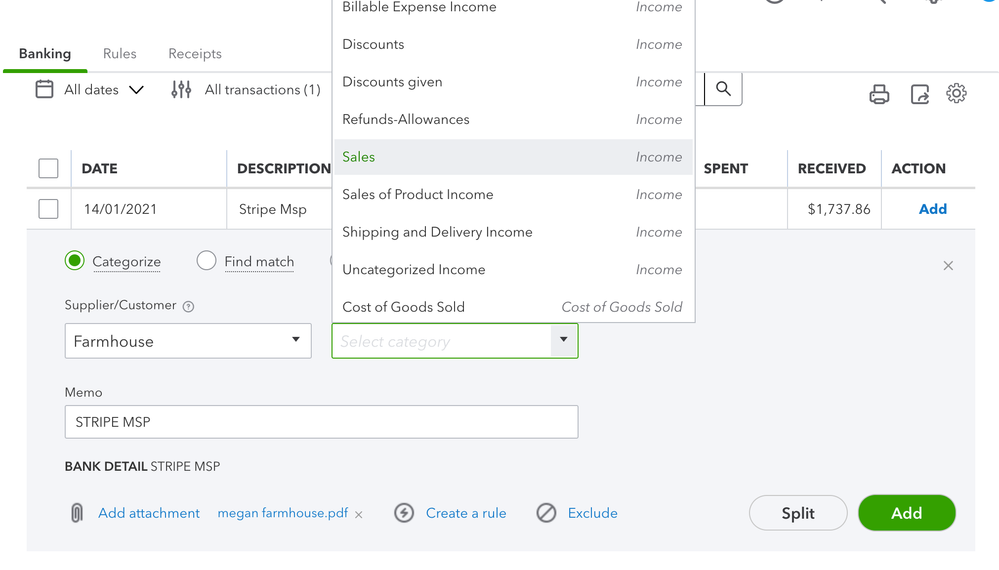The image size is (999, 570).
Task: Remove the megan farmhouse.pdf attachment
Action: (359, 515)
